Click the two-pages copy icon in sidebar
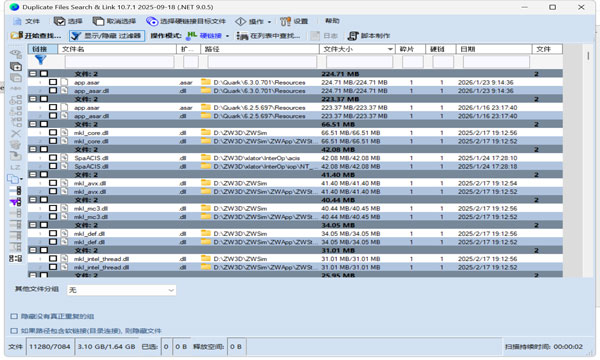Viewport: 600px width, 360px height. 14,179
